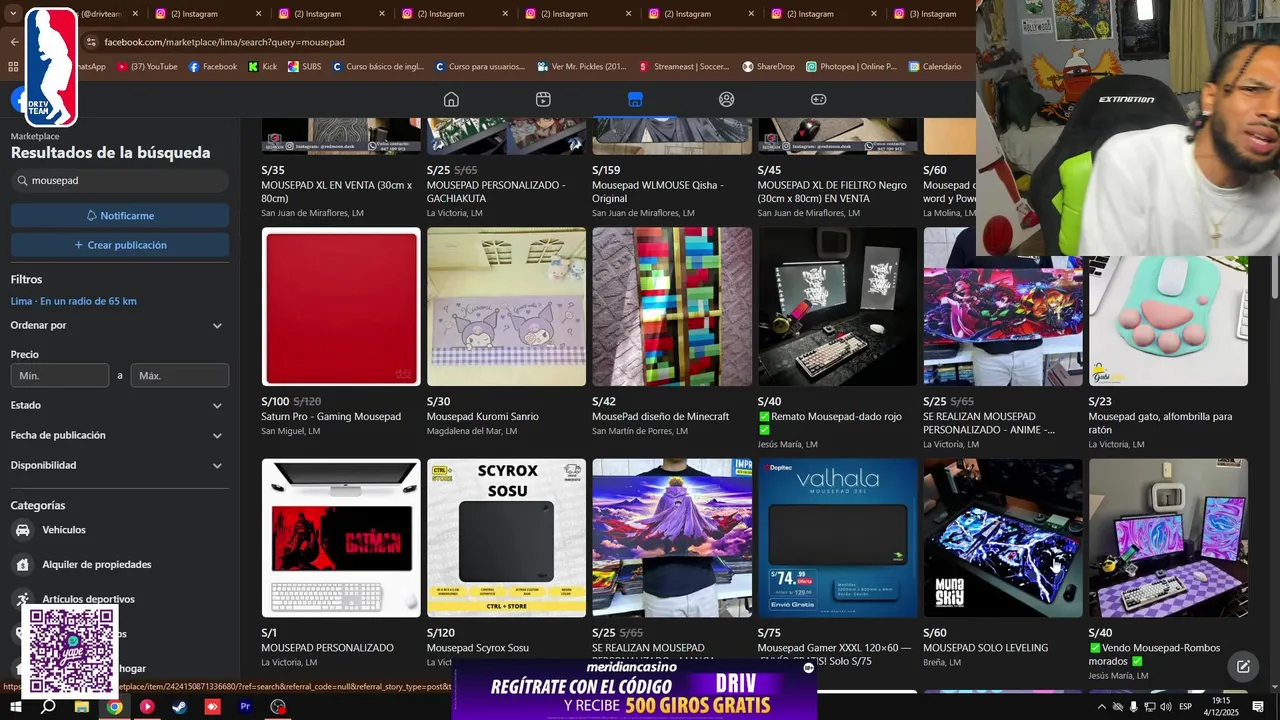Open the Valhala mousepad listing image
The height and width of the screenshot is (720, 1280).
tap(837, 538)
